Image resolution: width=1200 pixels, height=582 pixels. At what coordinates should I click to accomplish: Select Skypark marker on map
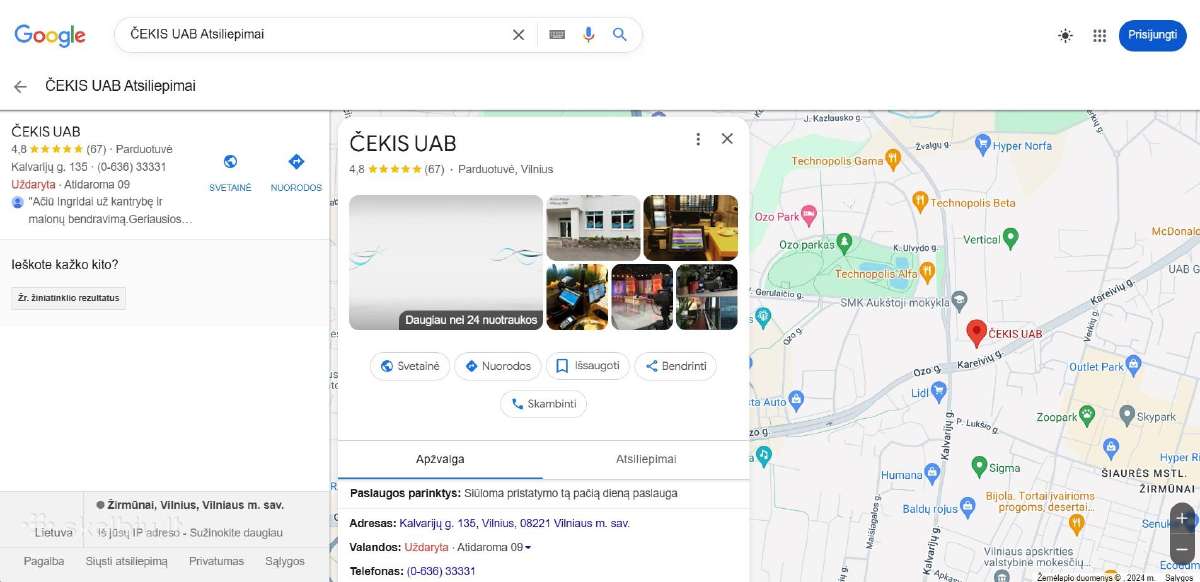pyautogui.click(x=1127, y=414)
